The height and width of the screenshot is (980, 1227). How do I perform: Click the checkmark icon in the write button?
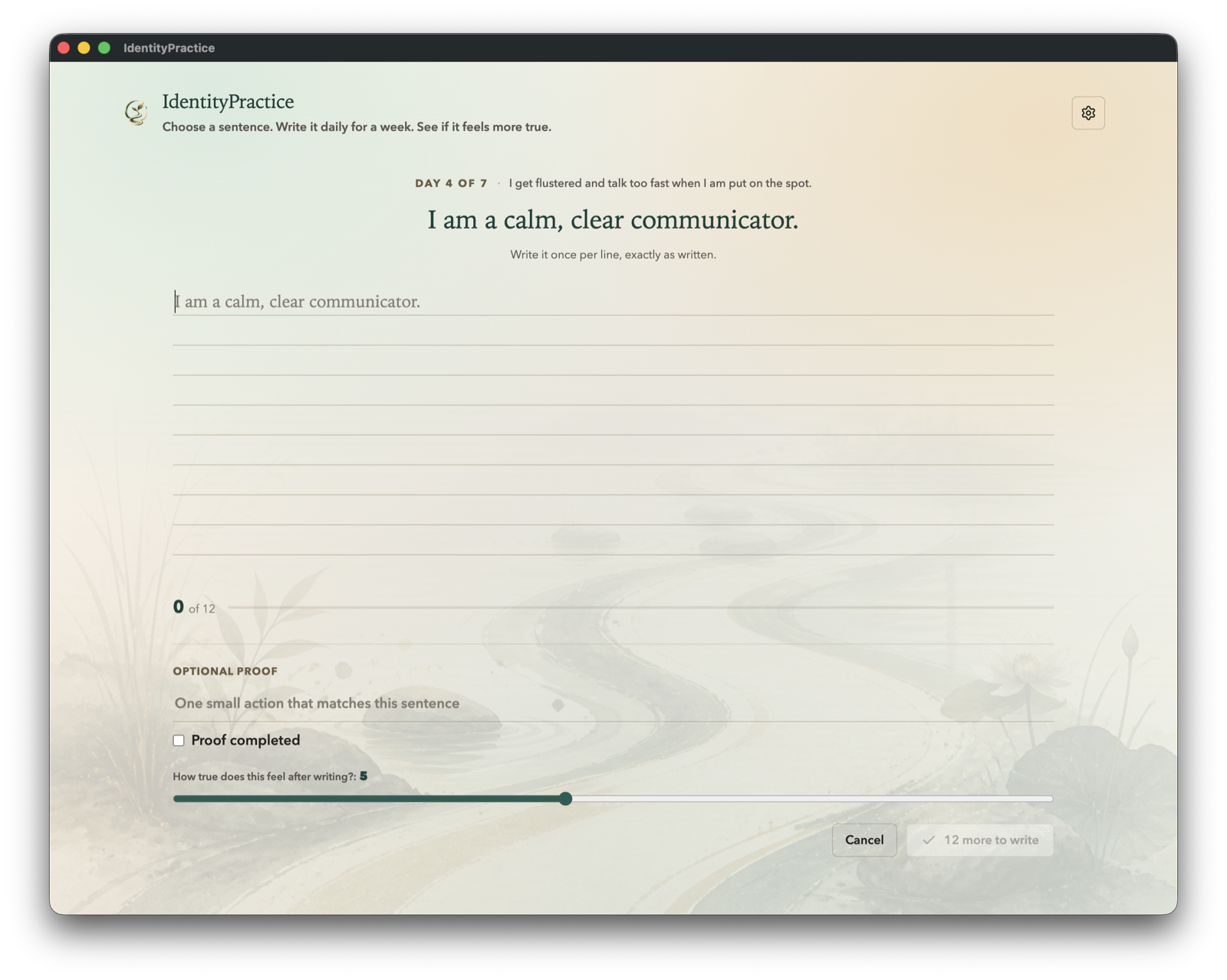tap(929, 840)
